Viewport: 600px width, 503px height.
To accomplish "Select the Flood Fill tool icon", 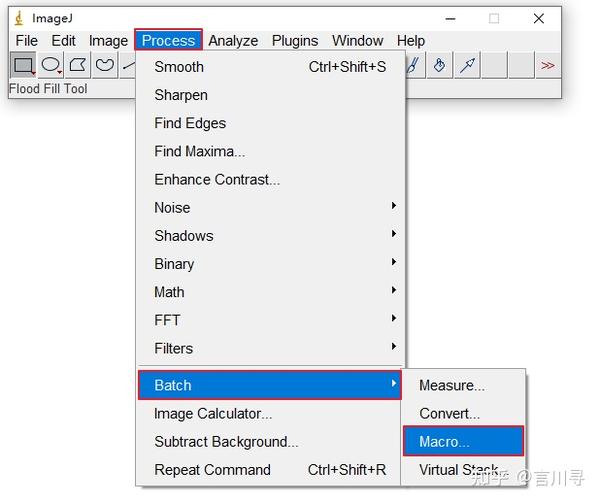I will [x=439, y=66].
